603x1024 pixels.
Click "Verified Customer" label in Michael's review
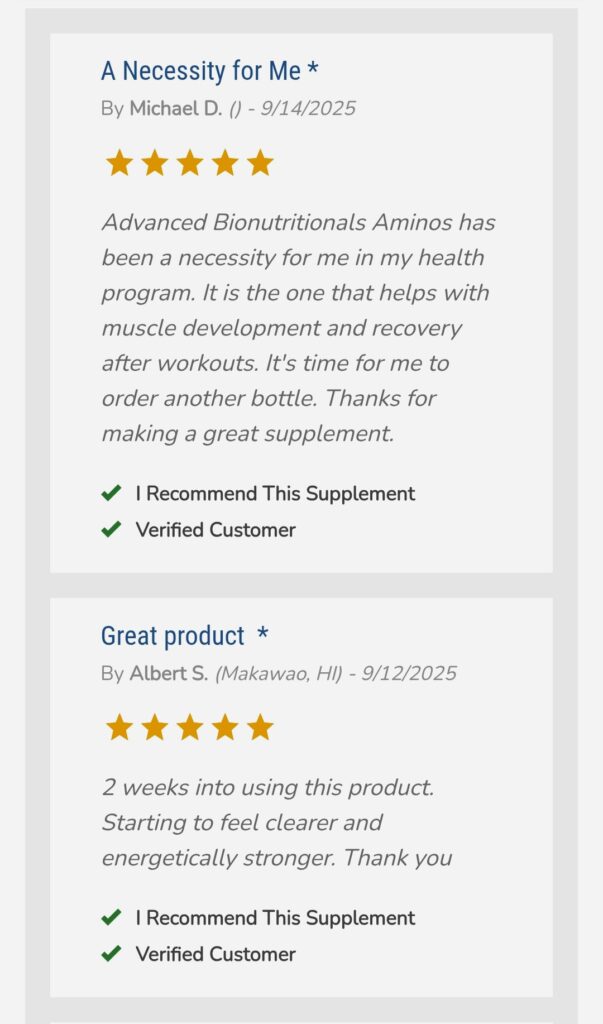point(215,529)
